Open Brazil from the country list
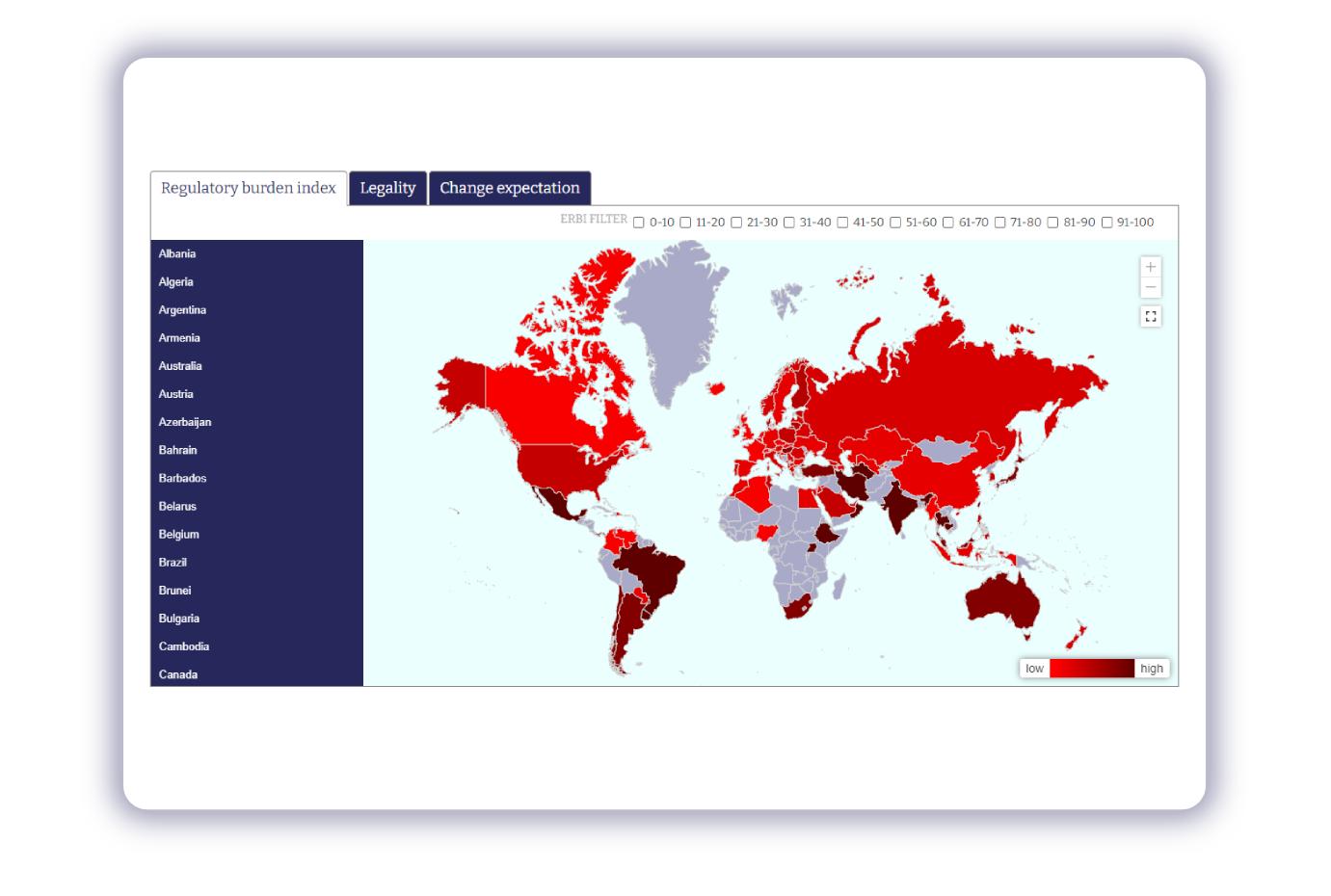Screen dimensions: 1331x896 coord(173,563)
